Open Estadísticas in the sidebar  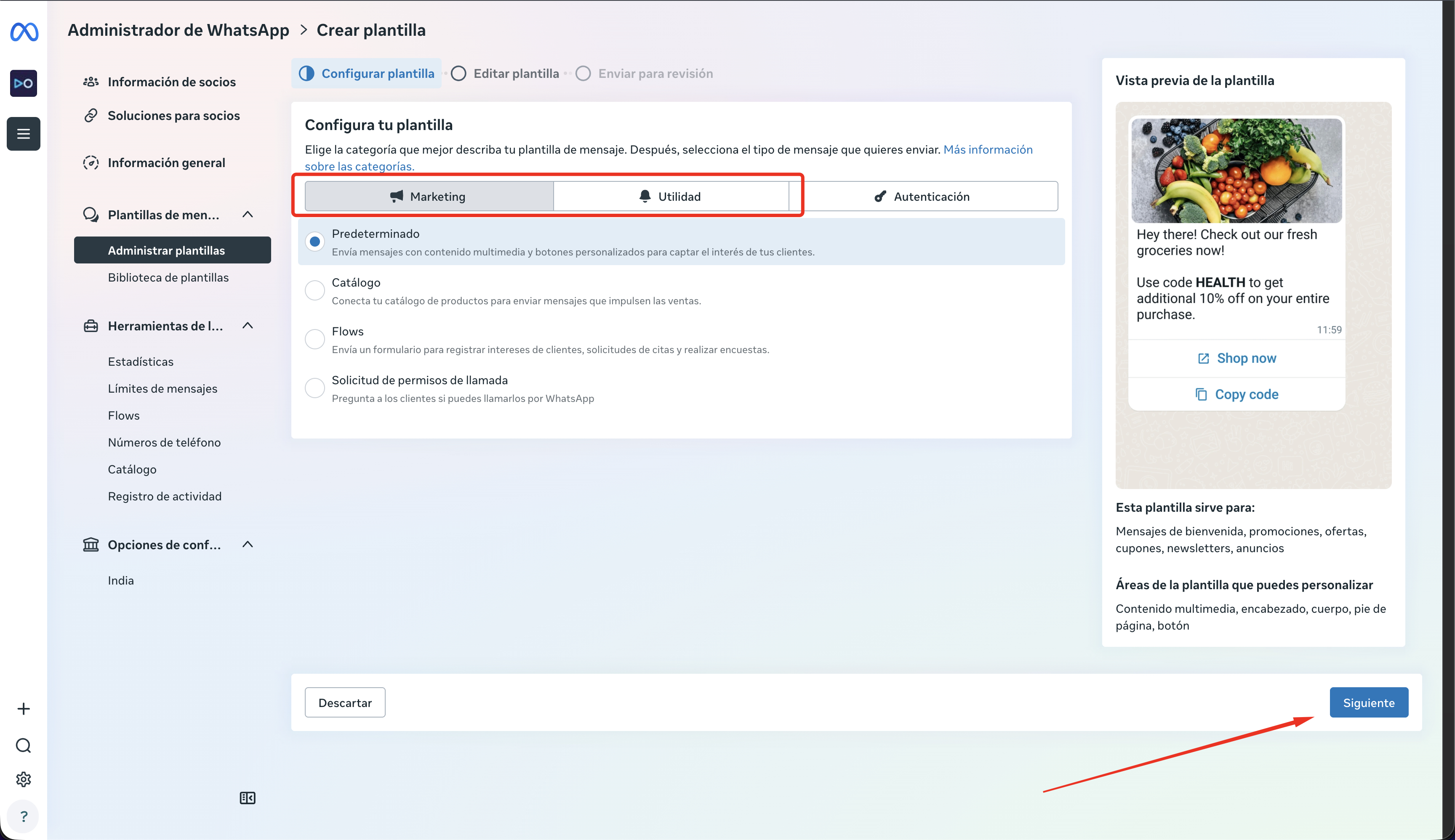(141, 362)
